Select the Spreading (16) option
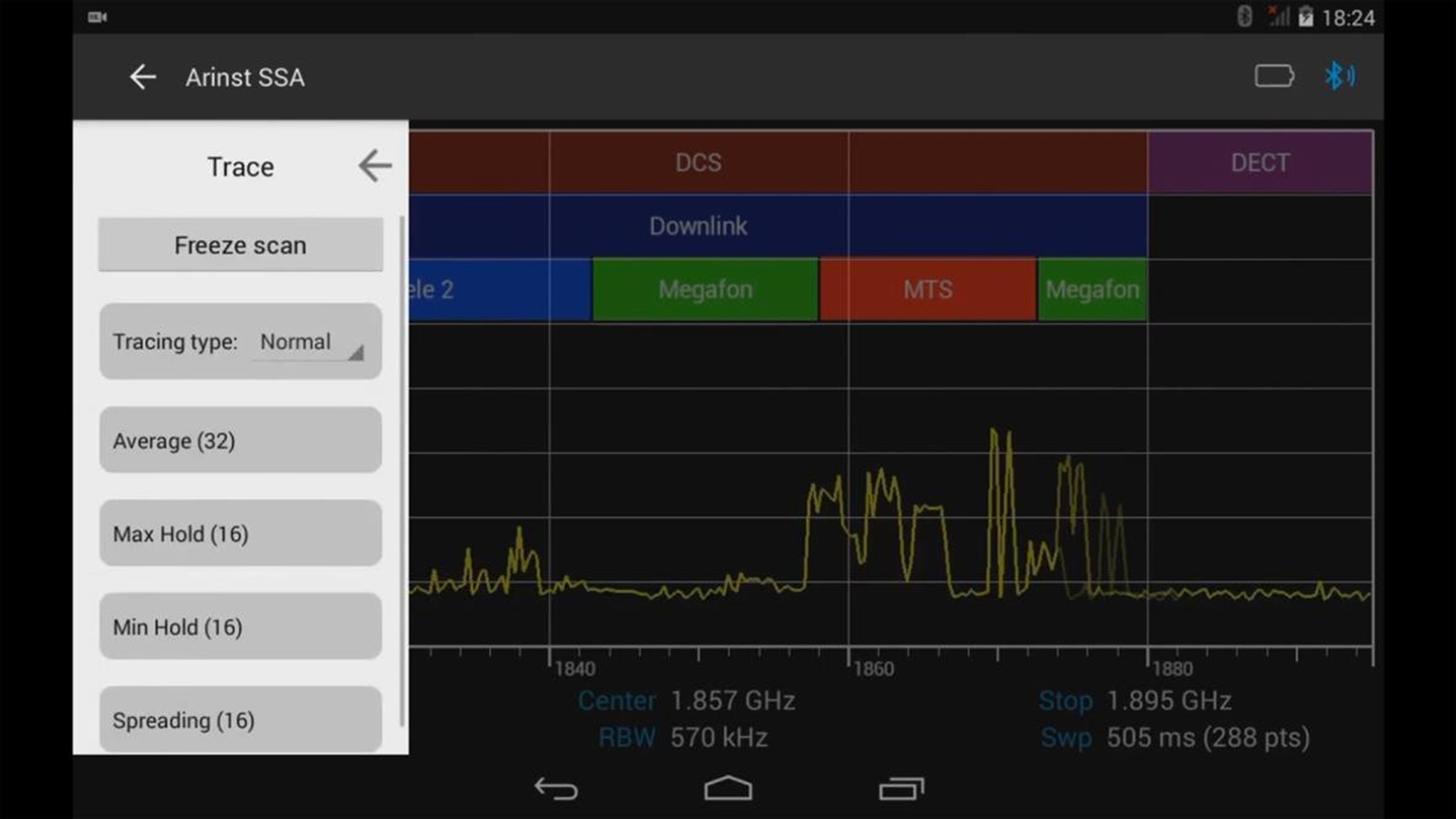The image size is (1456, 819). [240, 720]
